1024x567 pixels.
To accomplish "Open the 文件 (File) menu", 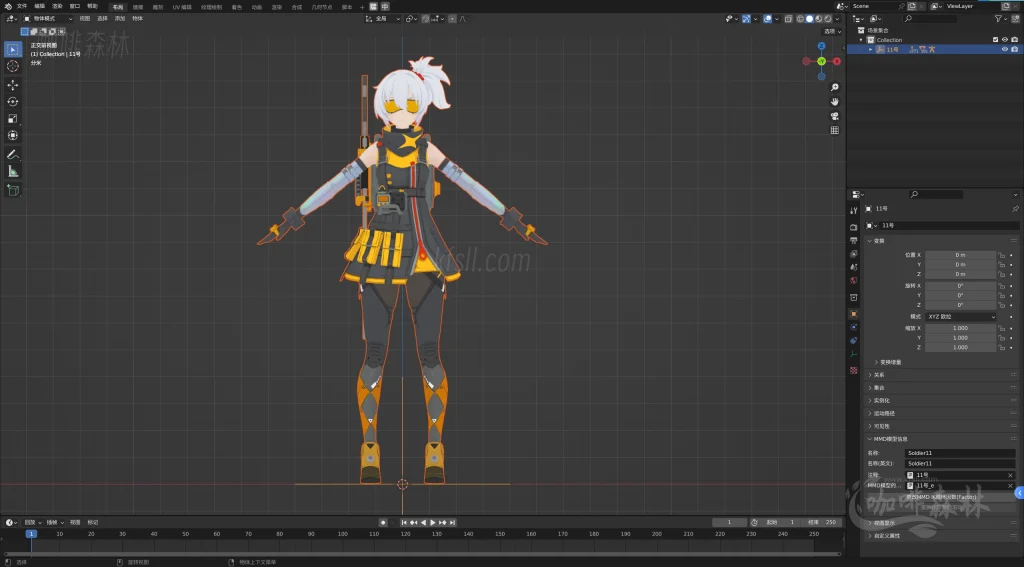I will click(x=22, y=6).
